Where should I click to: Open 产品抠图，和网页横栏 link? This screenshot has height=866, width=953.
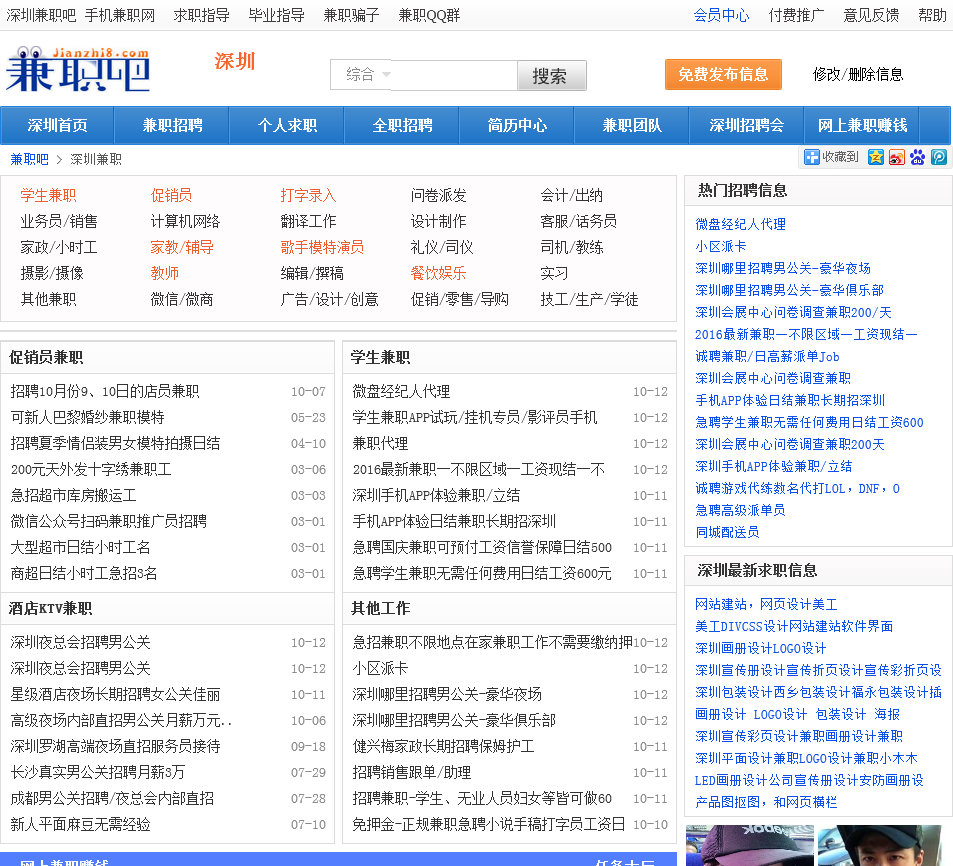[x=766, y=802]
